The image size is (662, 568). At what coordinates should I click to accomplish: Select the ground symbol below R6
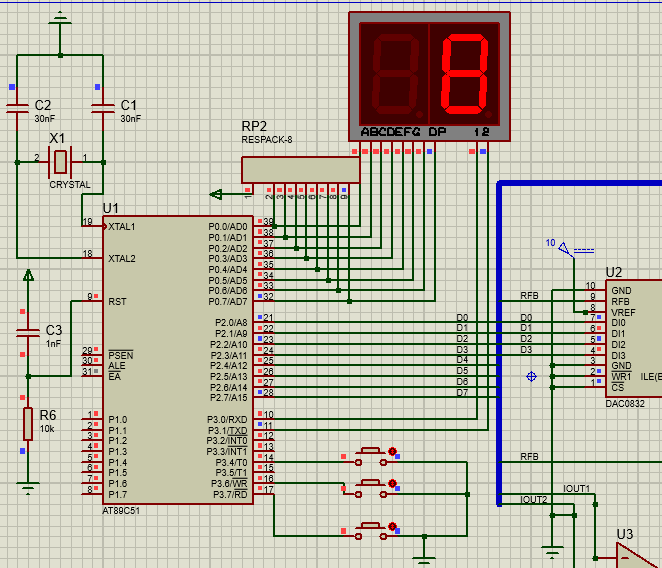pyautogui.click(x=28, y=487)
